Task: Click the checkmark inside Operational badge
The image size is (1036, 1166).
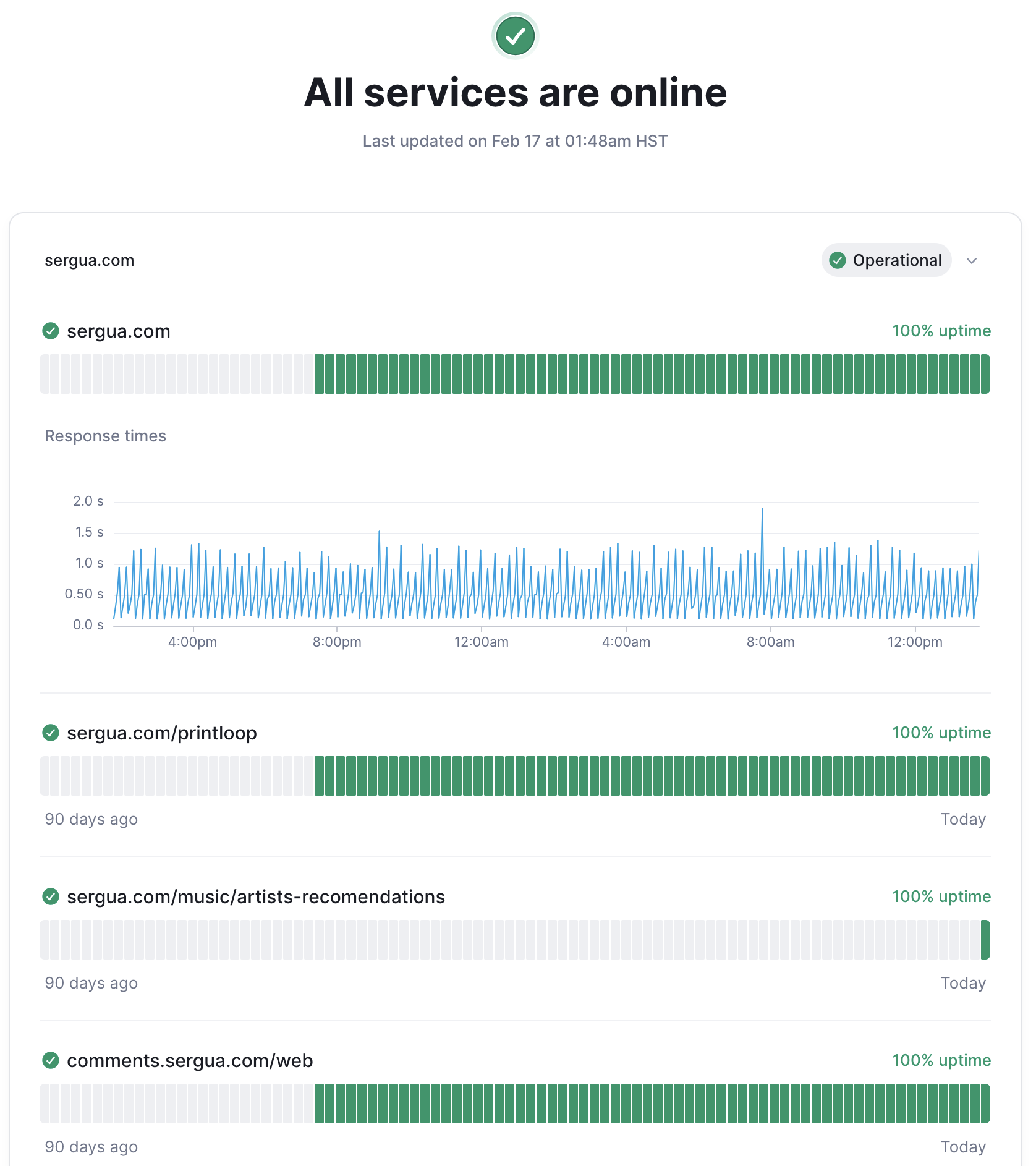Action: pyautogui.click(x=838, y=261)
